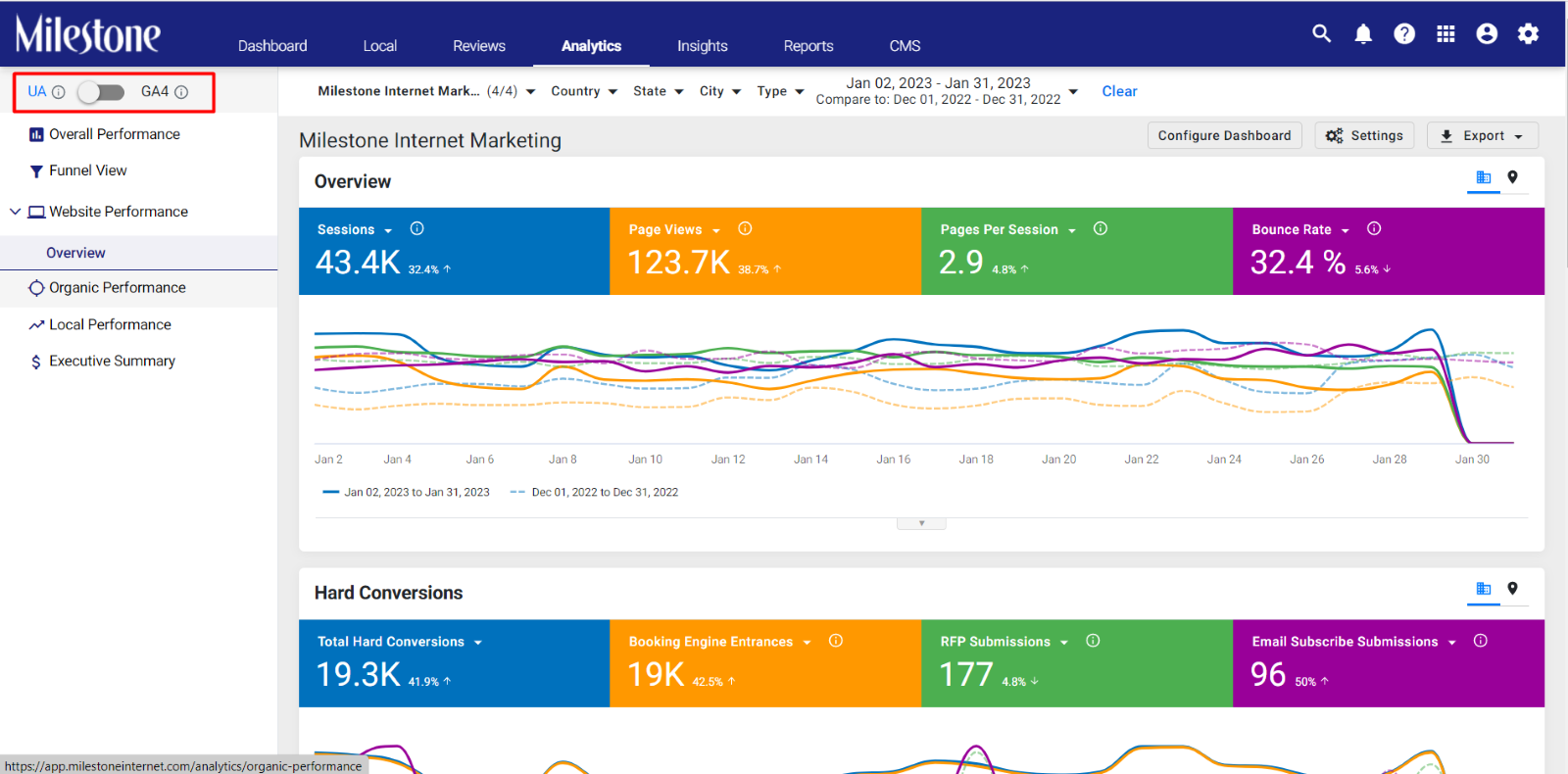This screenshot has height=774, width=1568.
Task: Switch Hard Conversions to chart view
Action: point(1484,589)
